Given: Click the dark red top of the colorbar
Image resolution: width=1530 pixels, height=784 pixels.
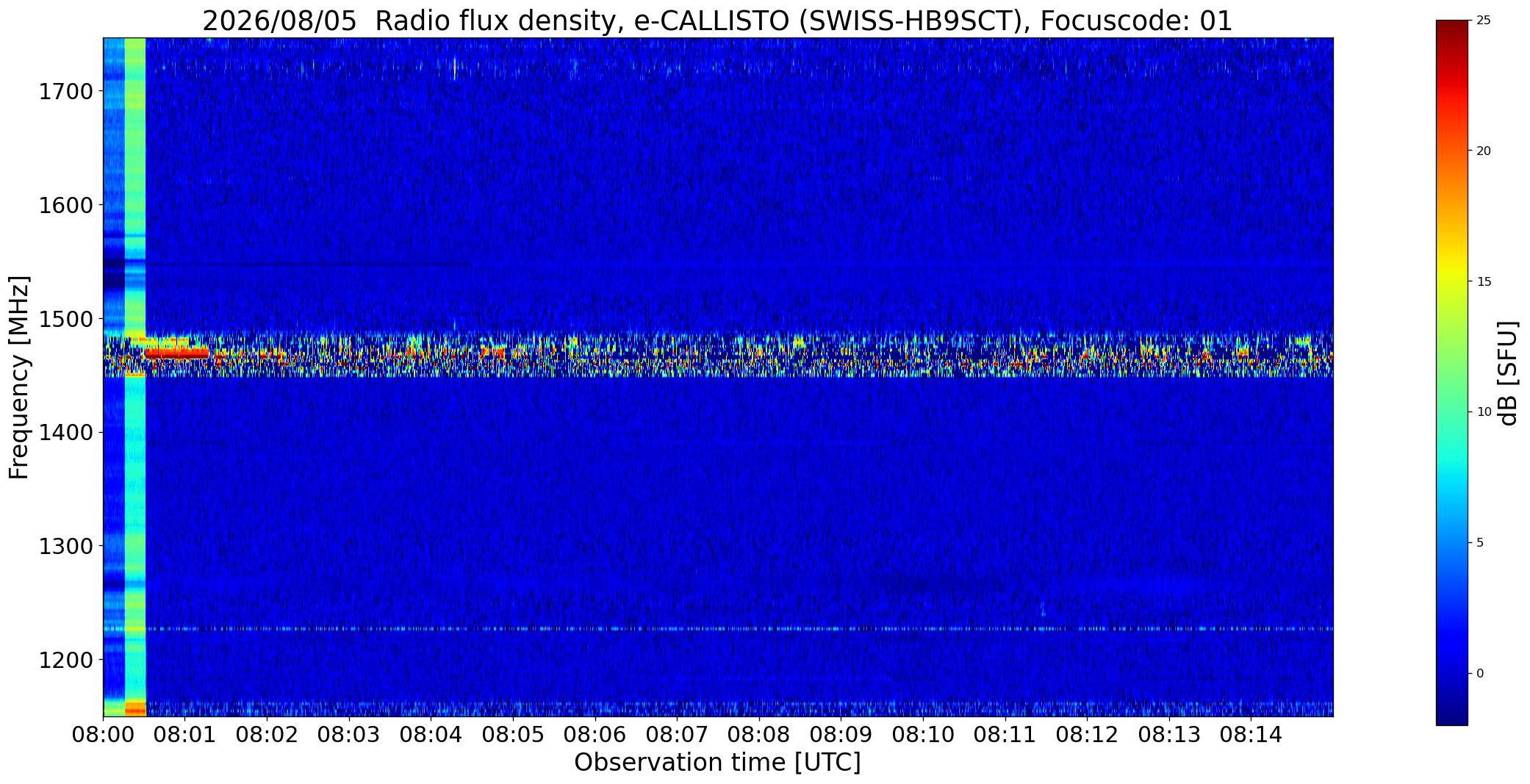Looking at the screenshot, I should [x=1452, y=29].
